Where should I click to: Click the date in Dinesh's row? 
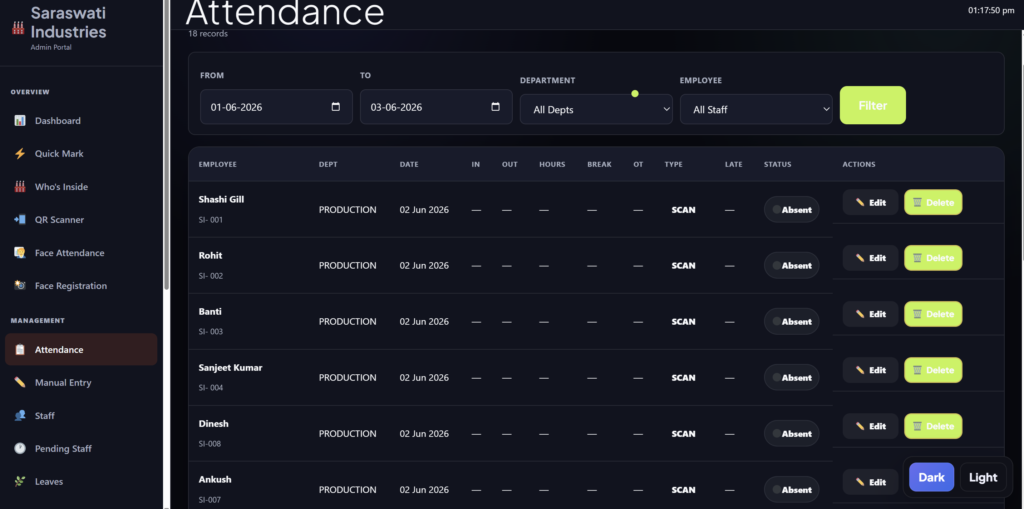[x=424, y=434]
